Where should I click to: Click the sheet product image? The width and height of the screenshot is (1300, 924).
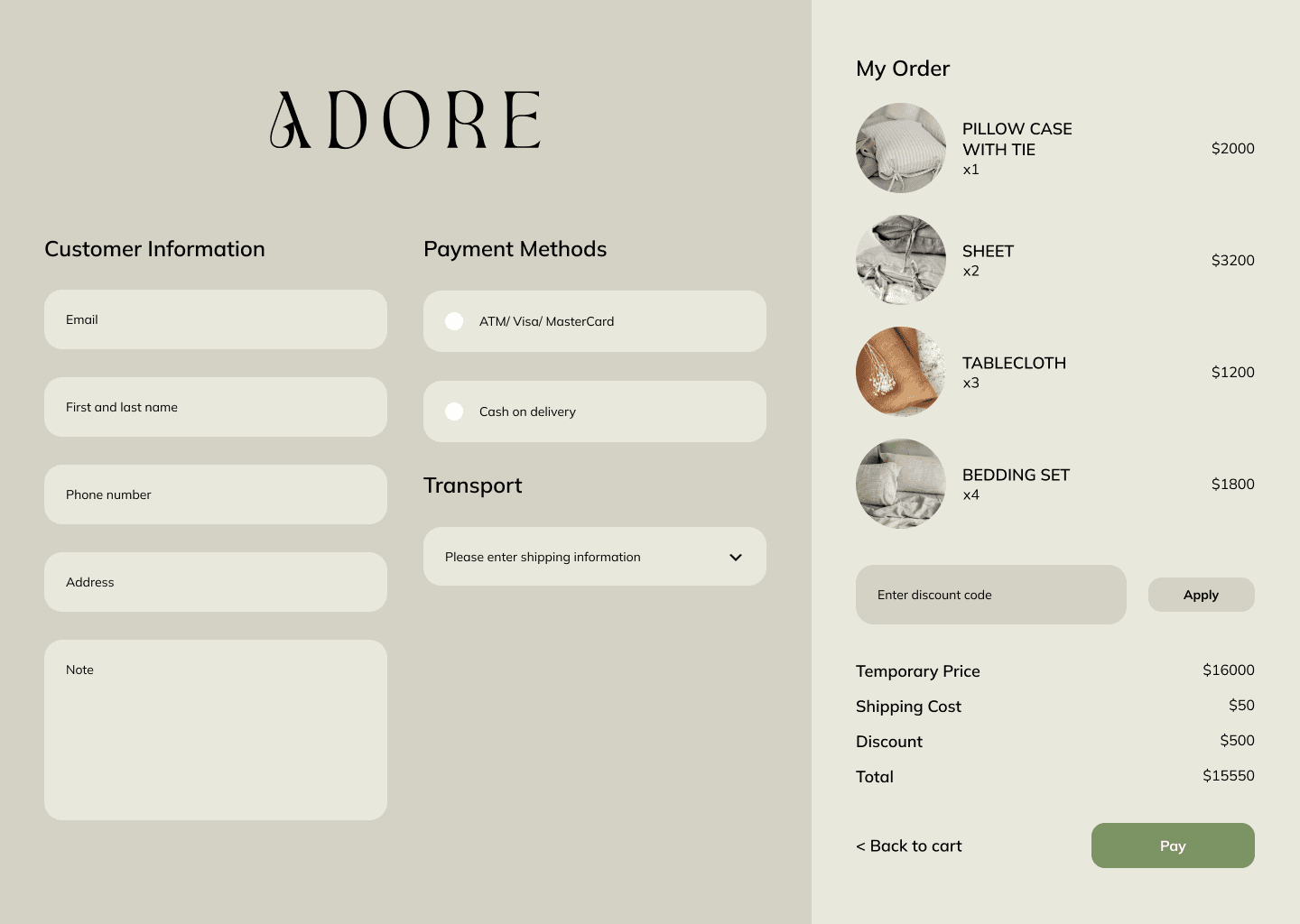click(x=901, y=260)
